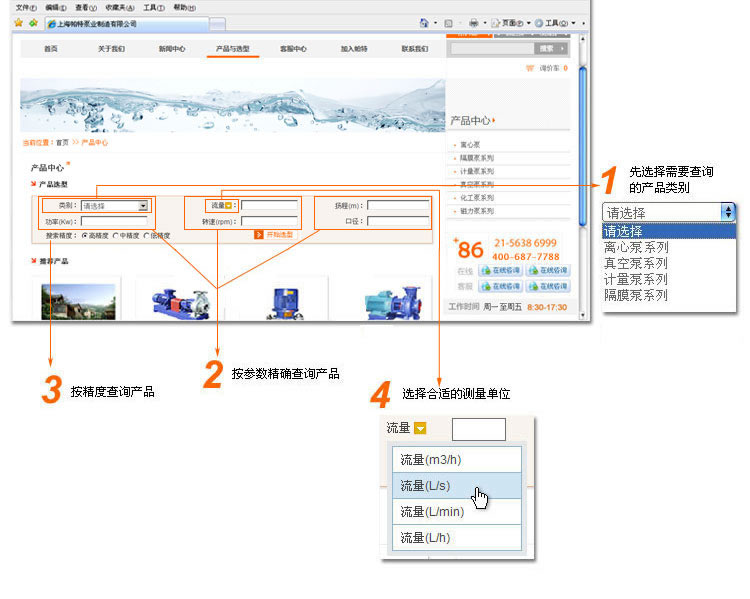Select the 中精度 radio button

click(115, 236)
